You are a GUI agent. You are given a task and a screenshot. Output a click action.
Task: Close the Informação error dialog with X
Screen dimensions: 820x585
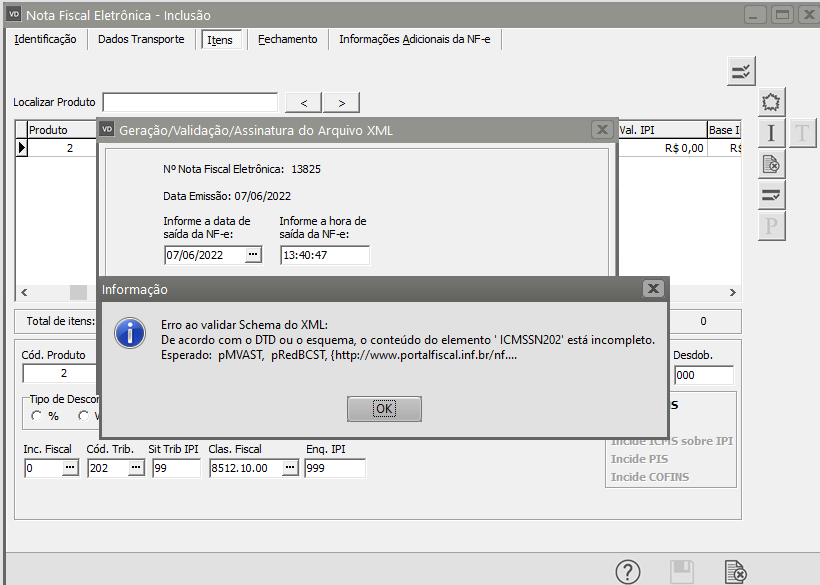(x=653, y=289)
